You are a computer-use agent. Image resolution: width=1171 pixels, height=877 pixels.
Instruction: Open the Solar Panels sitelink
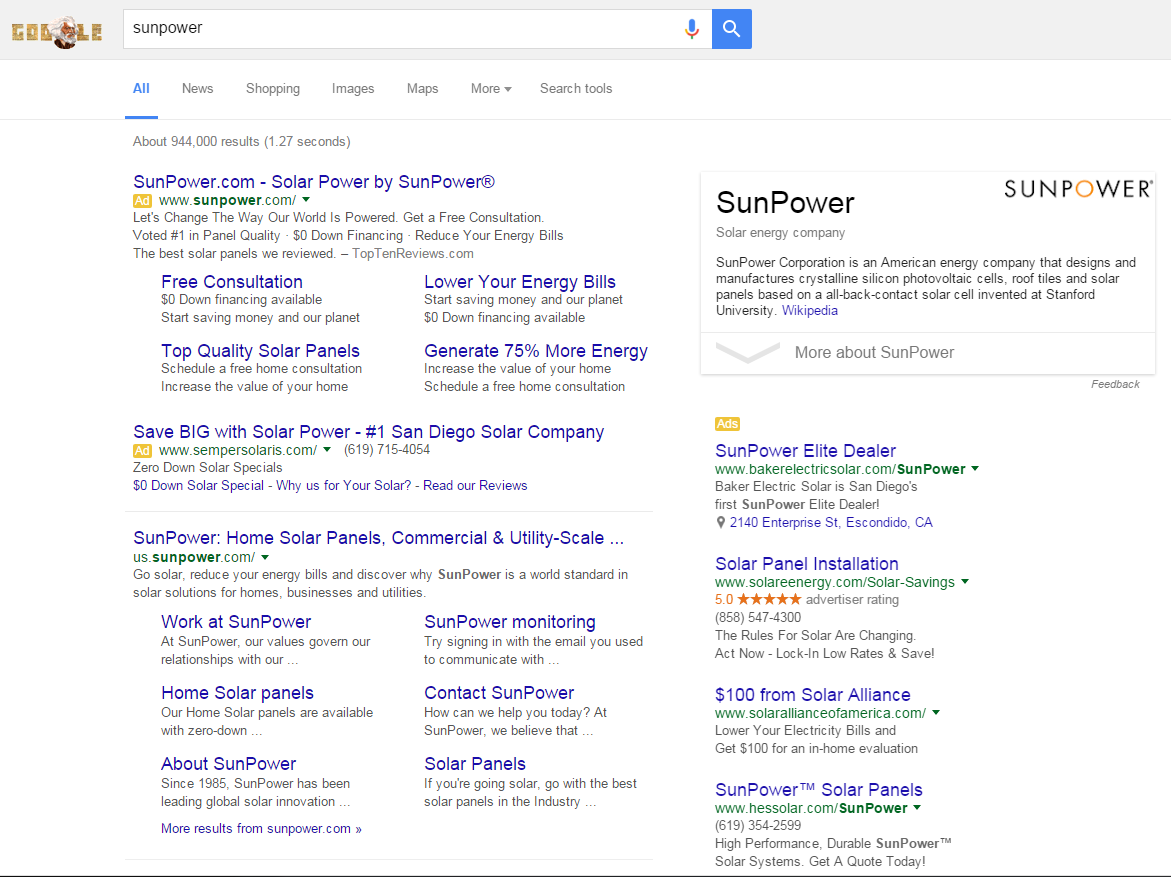475,763
